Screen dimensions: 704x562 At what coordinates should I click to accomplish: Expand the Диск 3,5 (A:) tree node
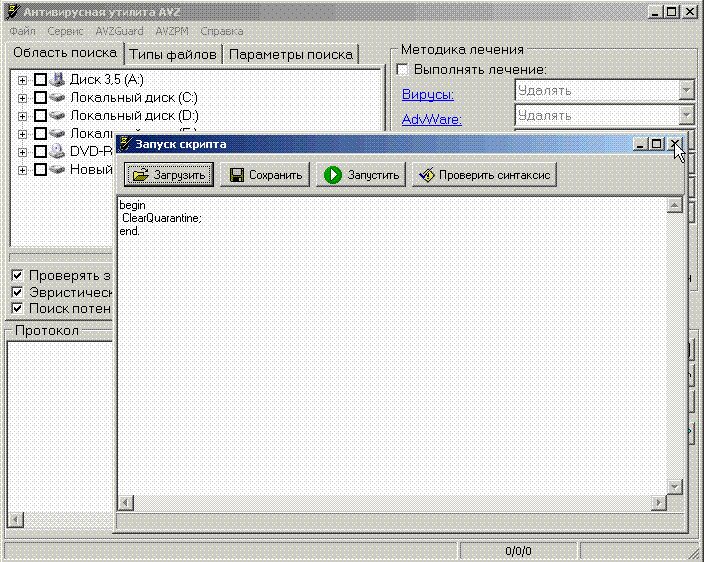23,80
